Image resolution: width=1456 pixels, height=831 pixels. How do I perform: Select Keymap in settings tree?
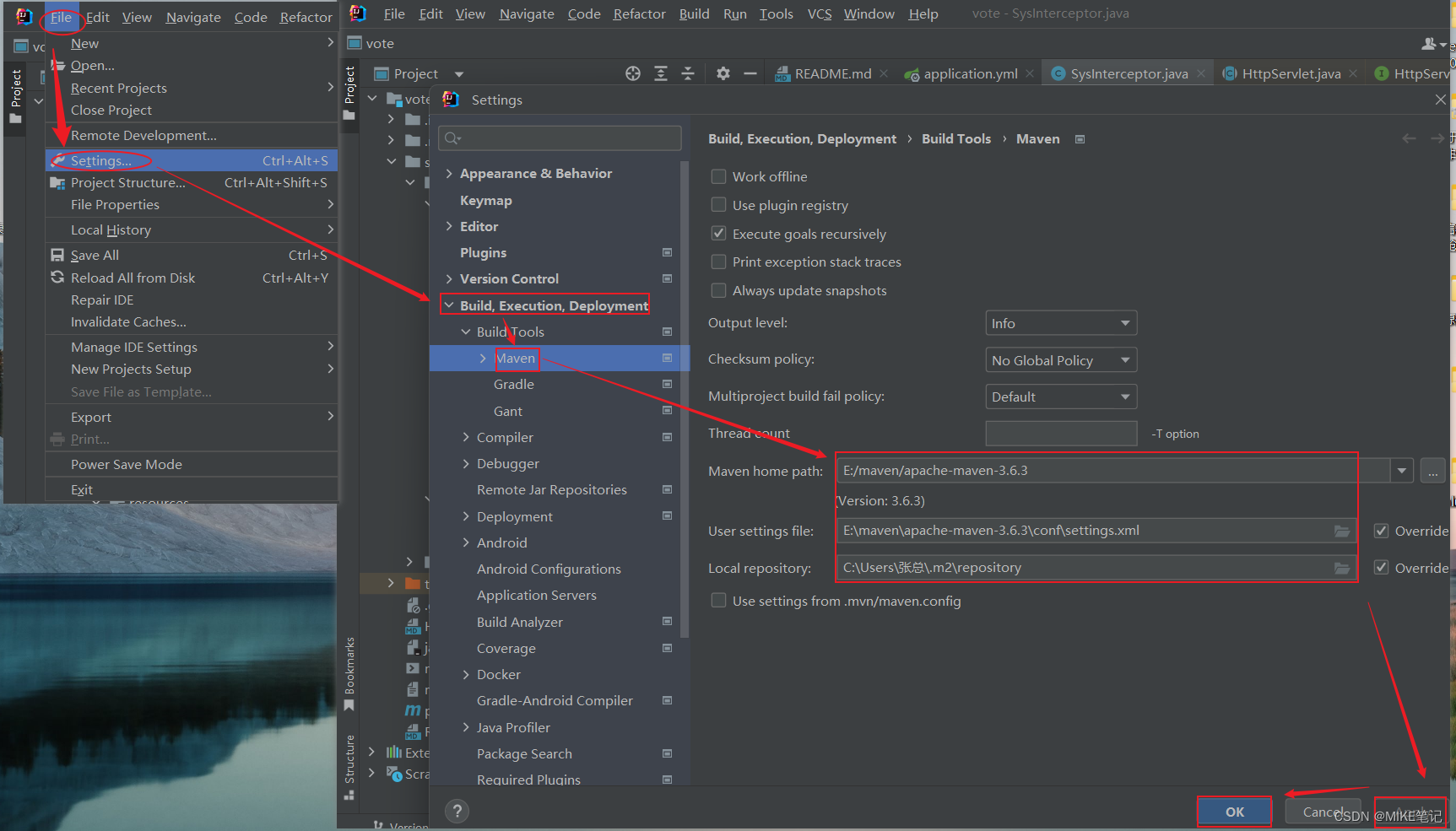point(486,200)
